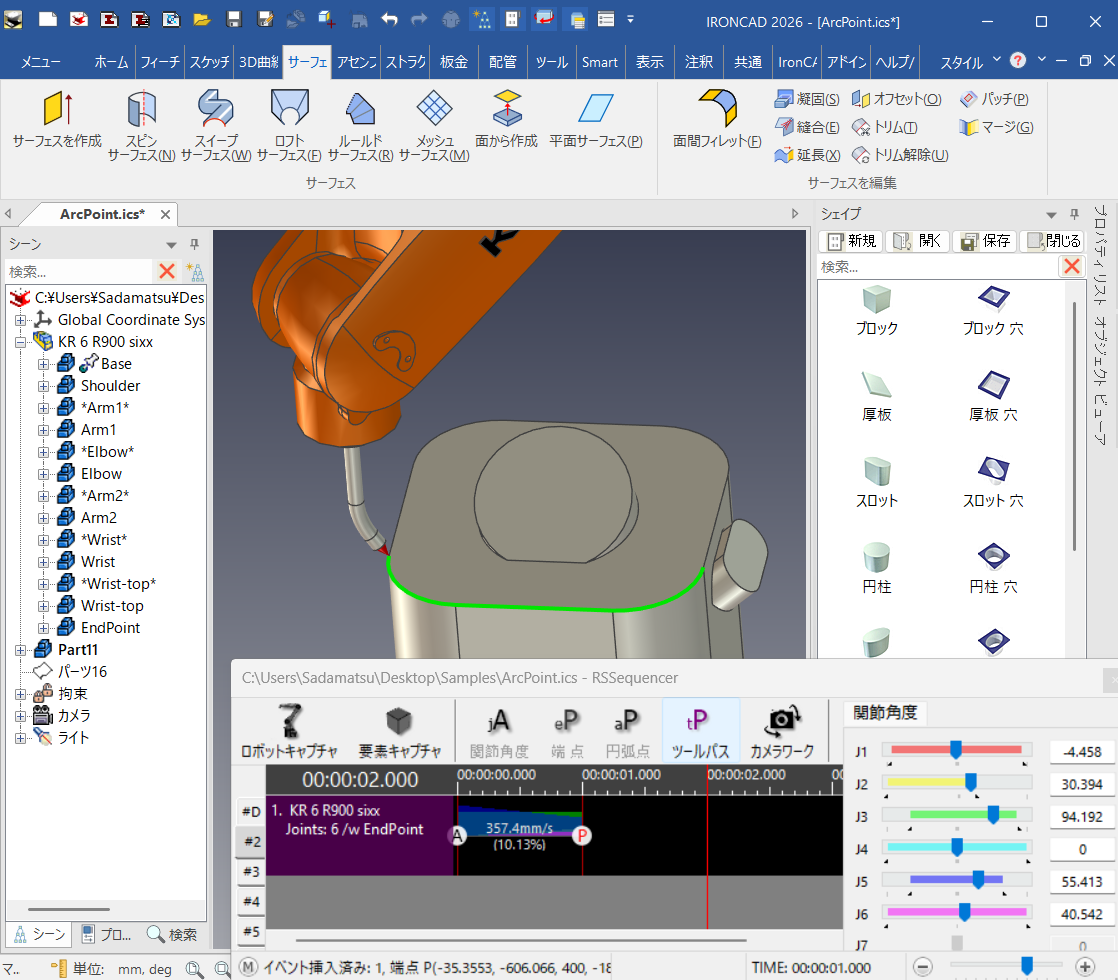Screen dimensions: 1118x980
Task: Open the メニュー menu
Action: click(41, 62)
